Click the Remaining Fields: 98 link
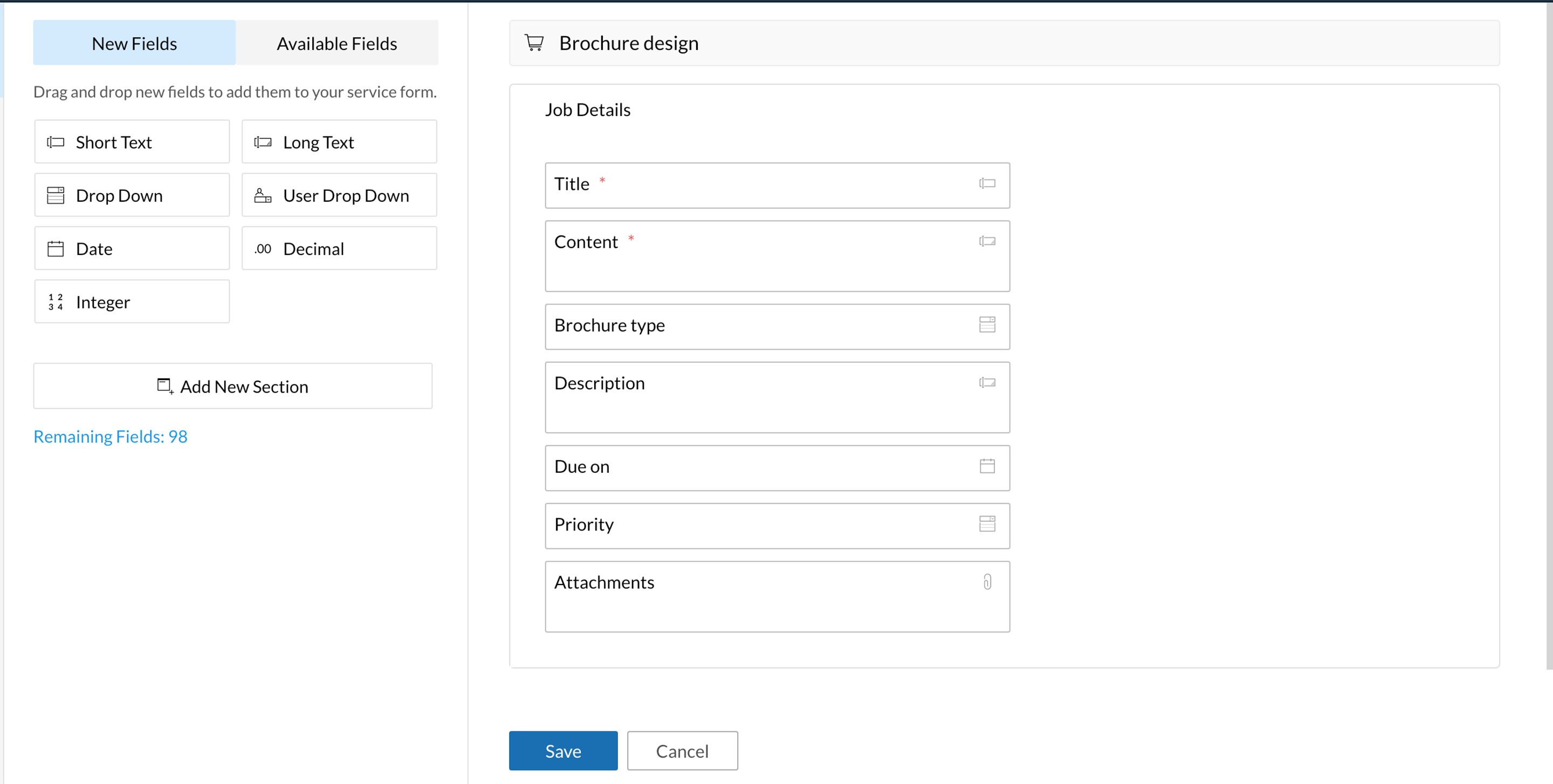This screenshot has height=784, width=1553. [111, 436]
